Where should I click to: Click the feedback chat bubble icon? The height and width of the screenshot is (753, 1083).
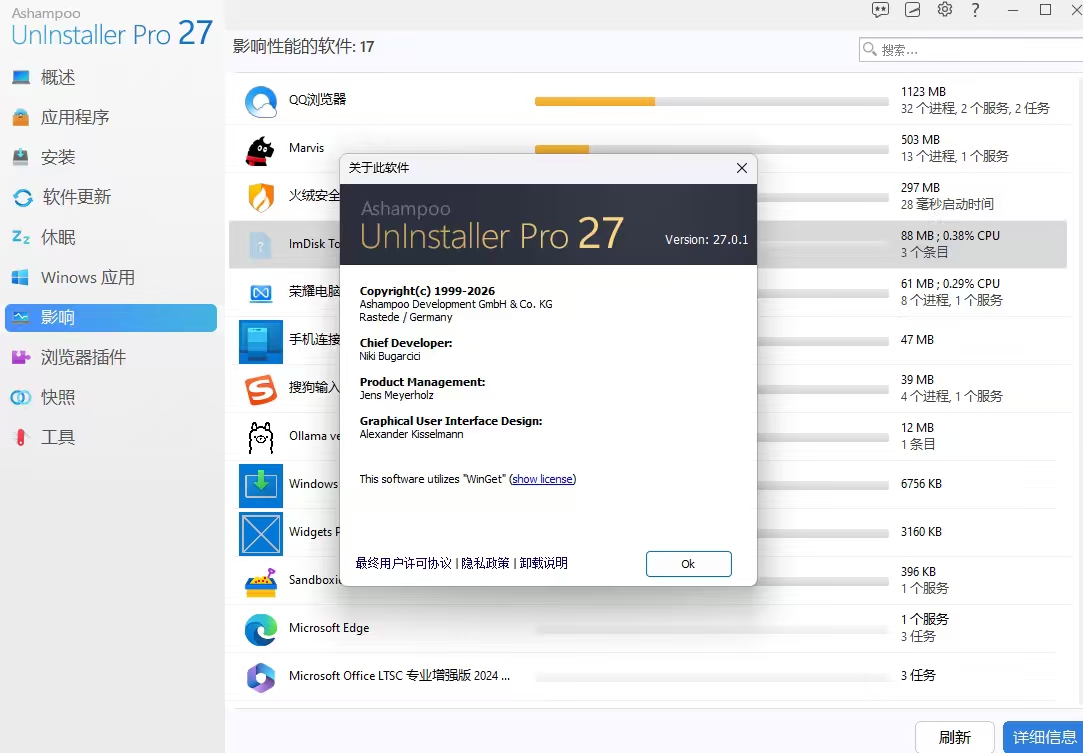click(x=880, y=10)
